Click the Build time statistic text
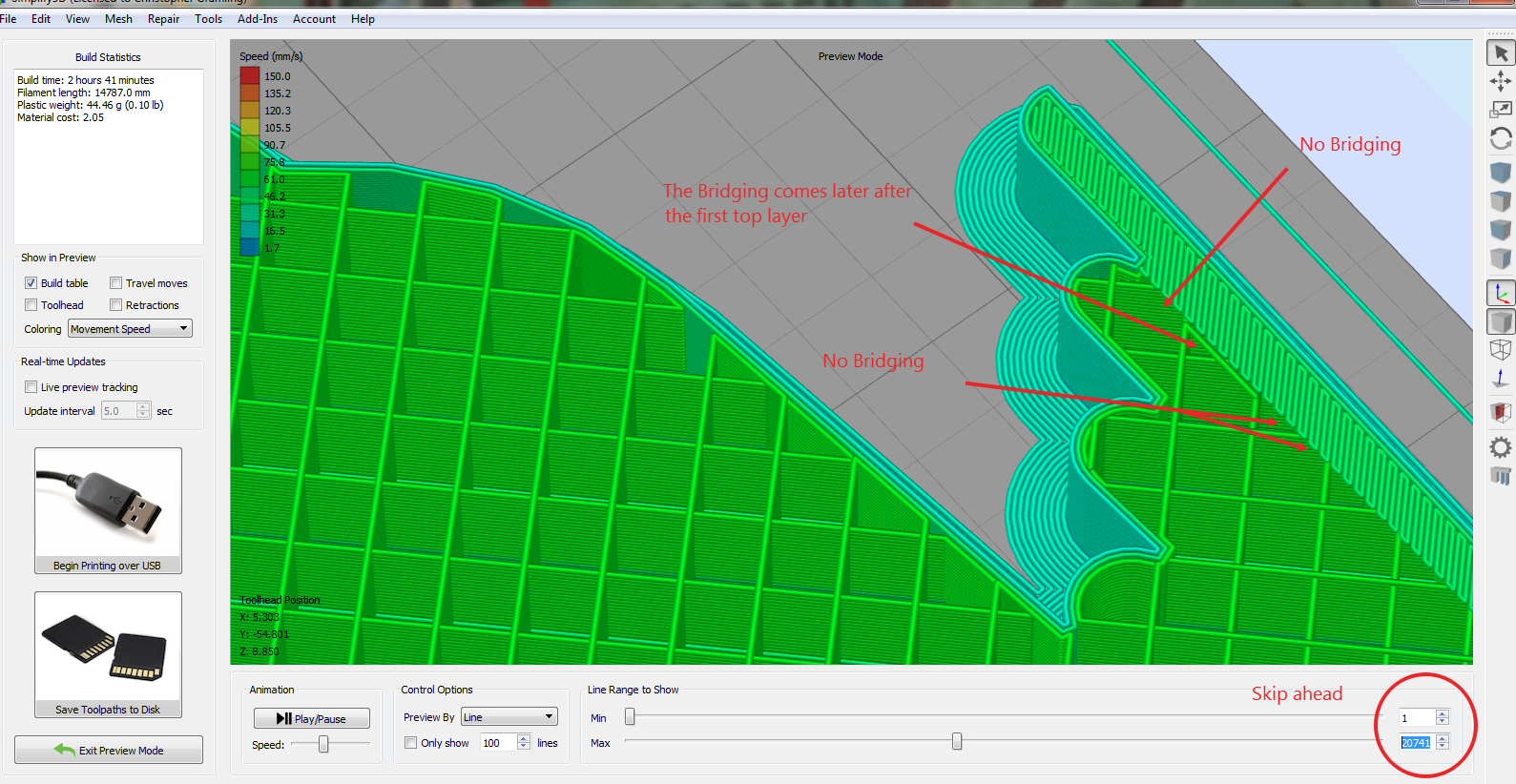 pyautogui.click(x=86, y=80)
